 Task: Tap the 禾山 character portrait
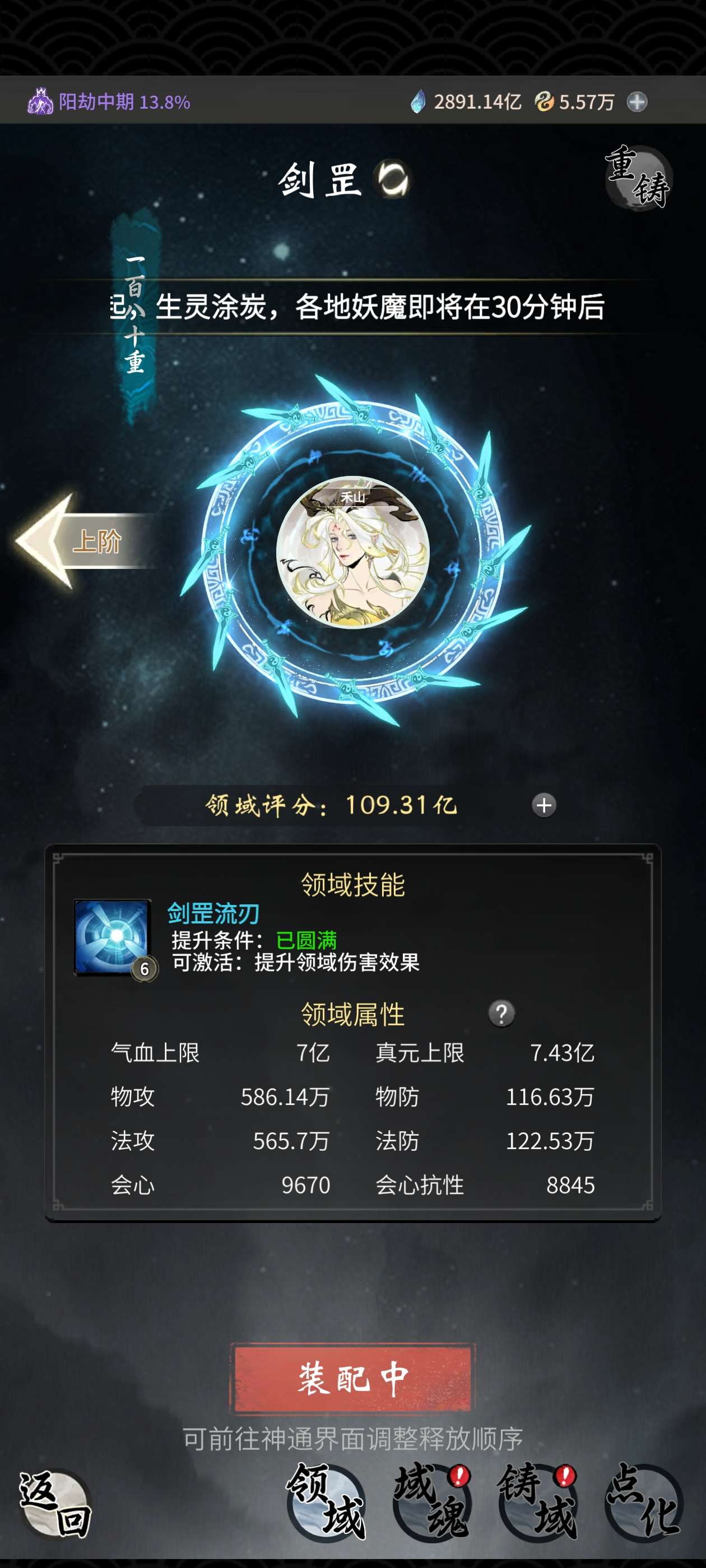click(352, 552)
